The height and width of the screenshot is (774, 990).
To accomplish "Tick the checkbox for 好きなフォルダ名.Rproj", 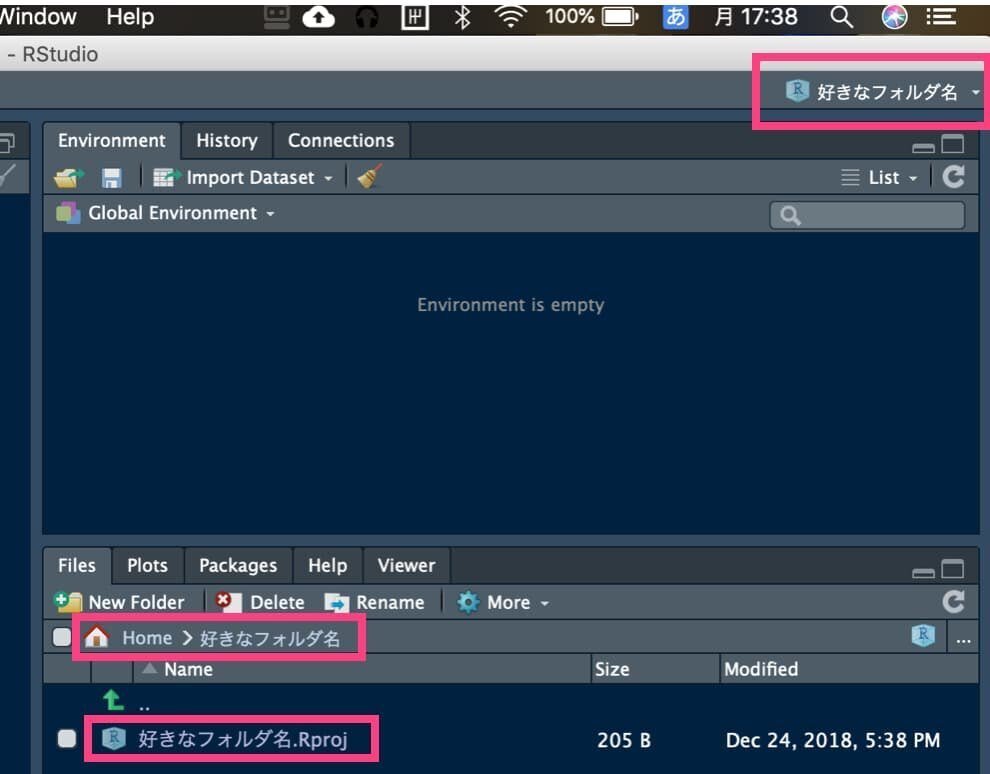I will click(x=66, y=738).
